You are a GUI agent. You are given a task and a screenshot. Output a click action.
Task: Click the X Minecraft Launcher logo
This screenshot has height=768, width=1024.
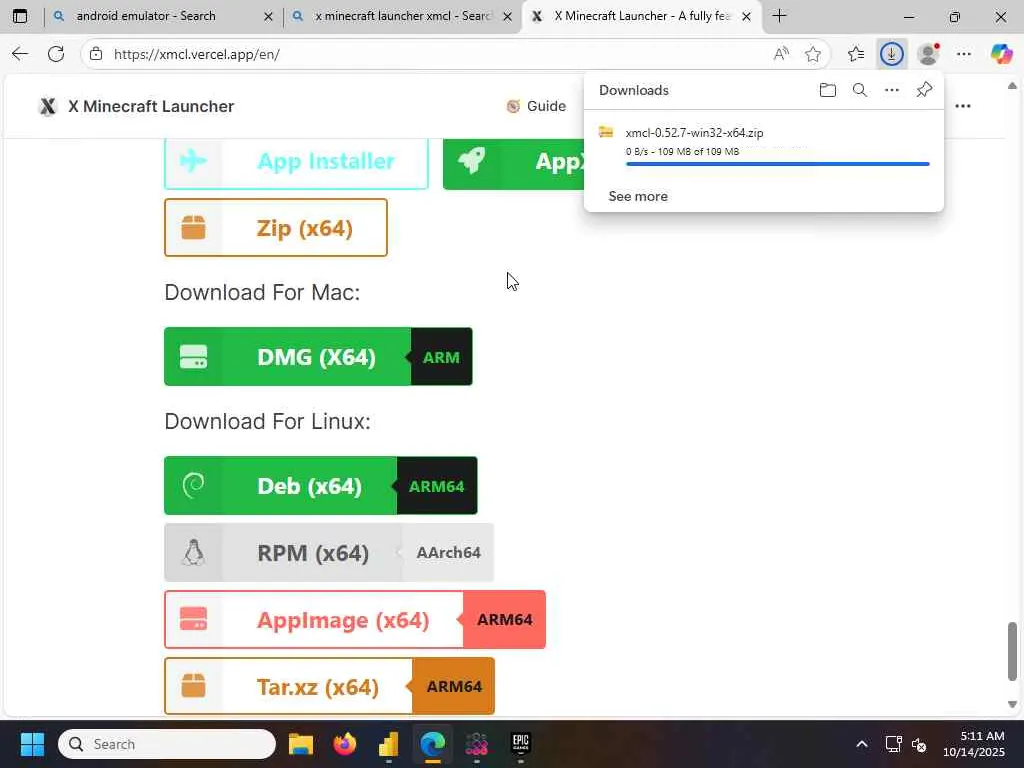pos(48,106)
